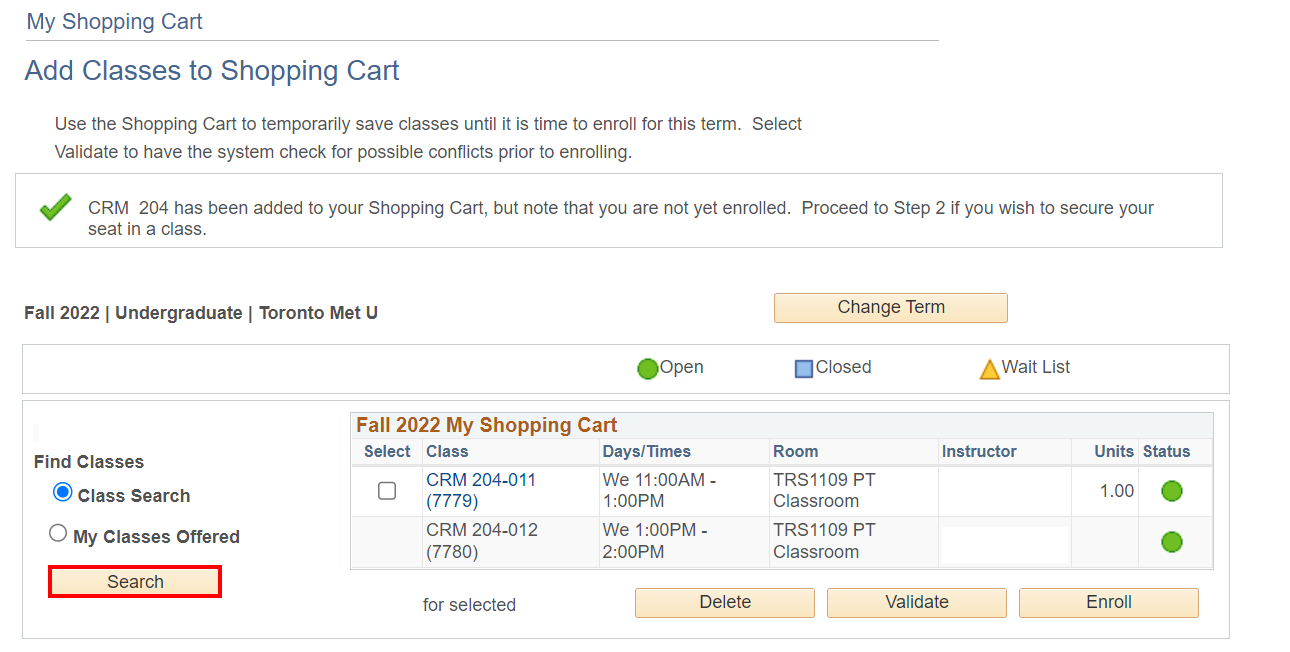1290x652 pixels.
Task: Click the open status icon for CRM 204-012
Action: (x=1172, y=542)
